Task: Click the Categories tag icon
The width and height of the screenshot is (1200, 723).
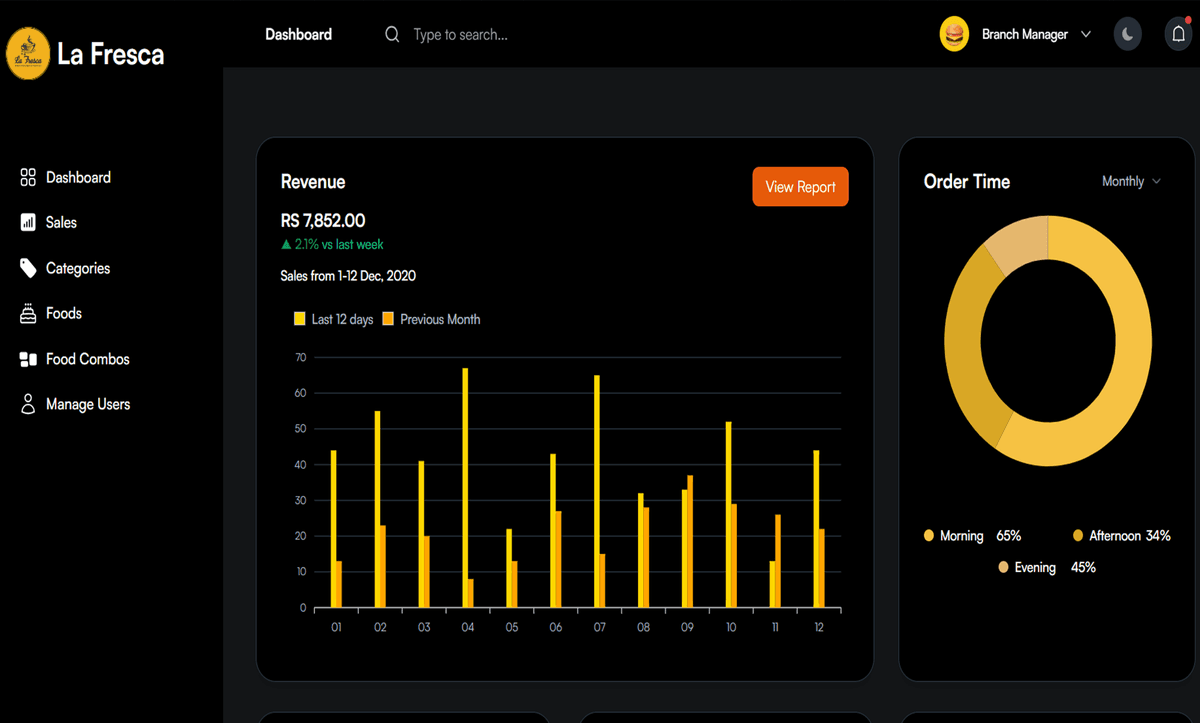Action: tap(28, 268)
